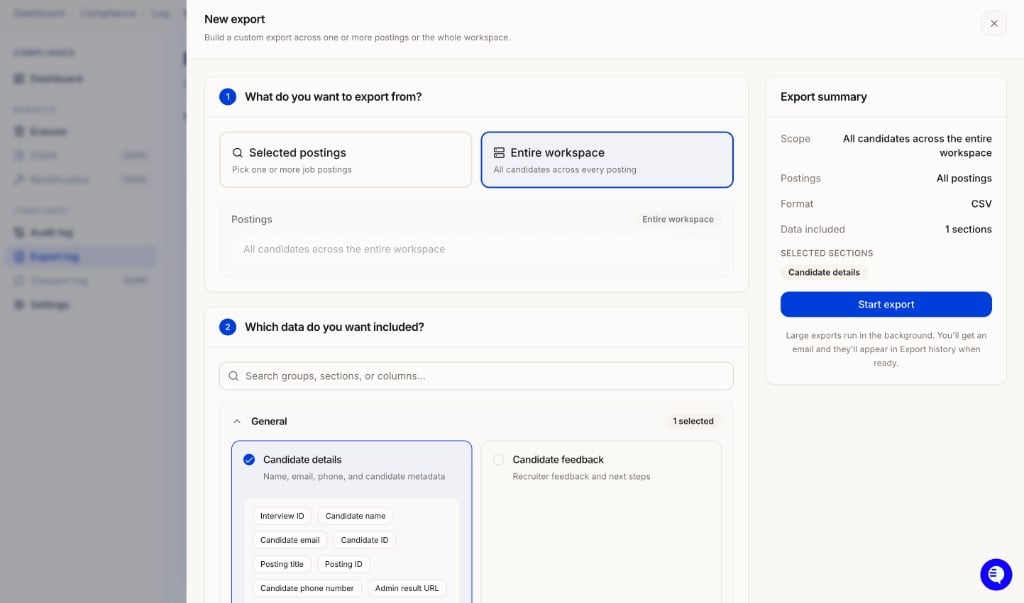1024x603 pixels.
Task: Click the Candidate email column chip
Action: click(x=290, y=540)
